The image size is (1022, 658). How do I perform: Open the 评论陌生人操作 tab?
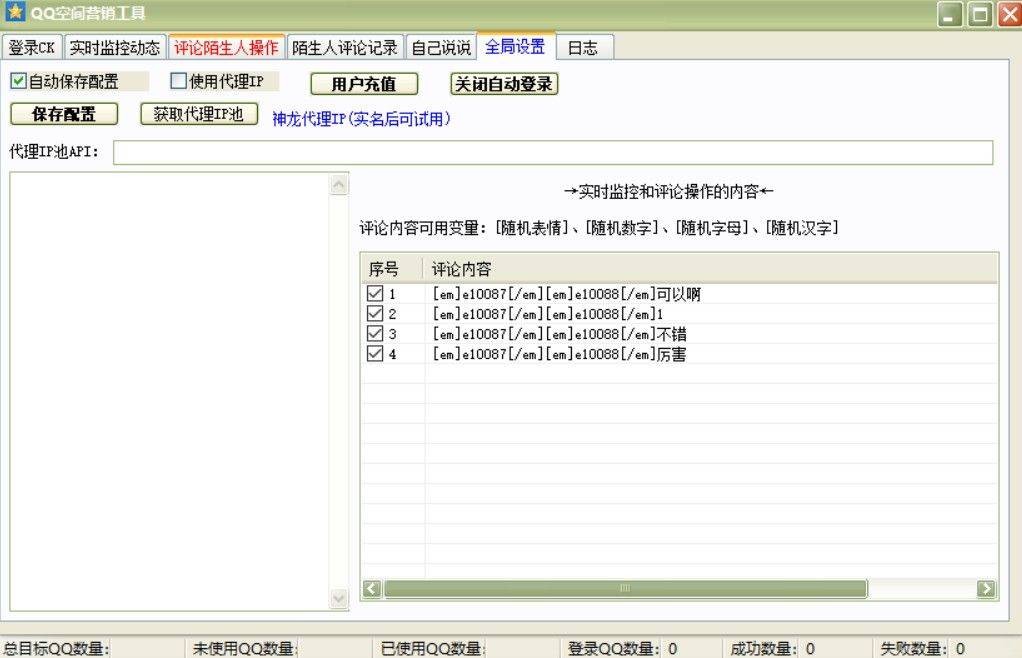[x=226, y=47]
